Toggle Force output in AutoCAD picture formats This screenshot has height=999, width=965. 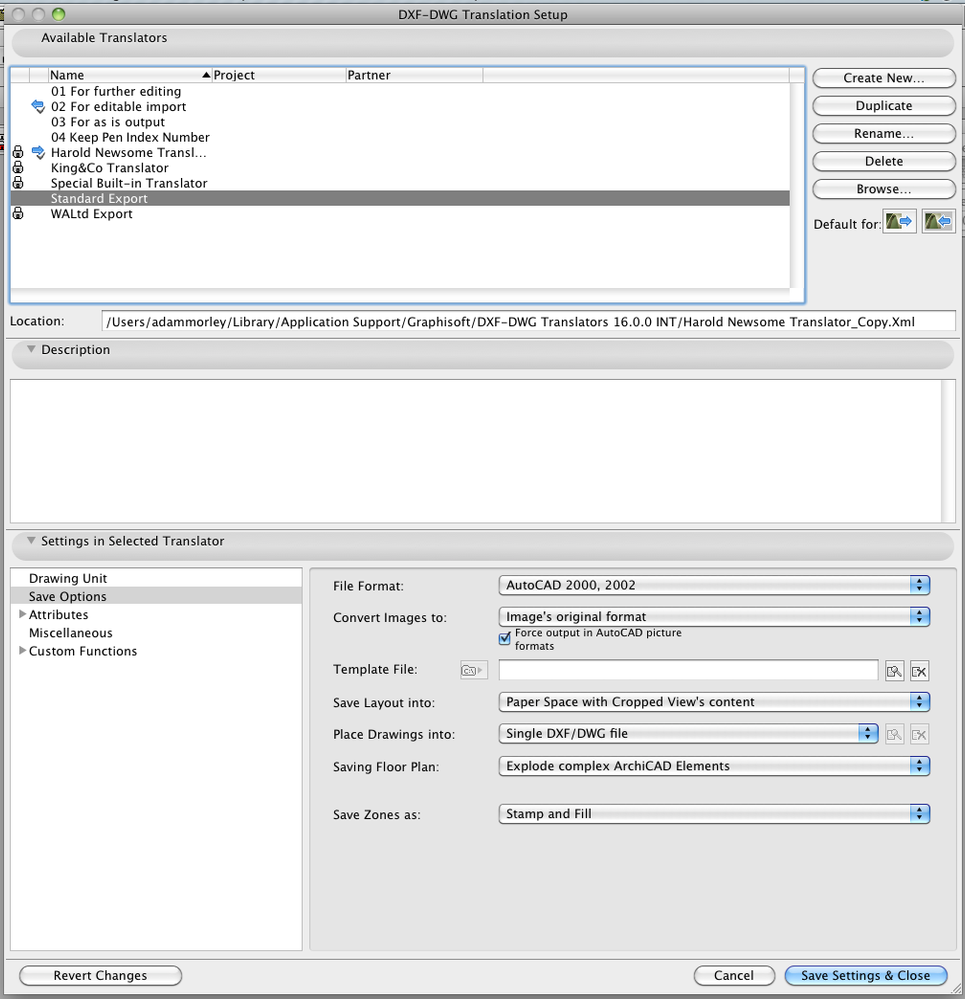click(504, 638)
